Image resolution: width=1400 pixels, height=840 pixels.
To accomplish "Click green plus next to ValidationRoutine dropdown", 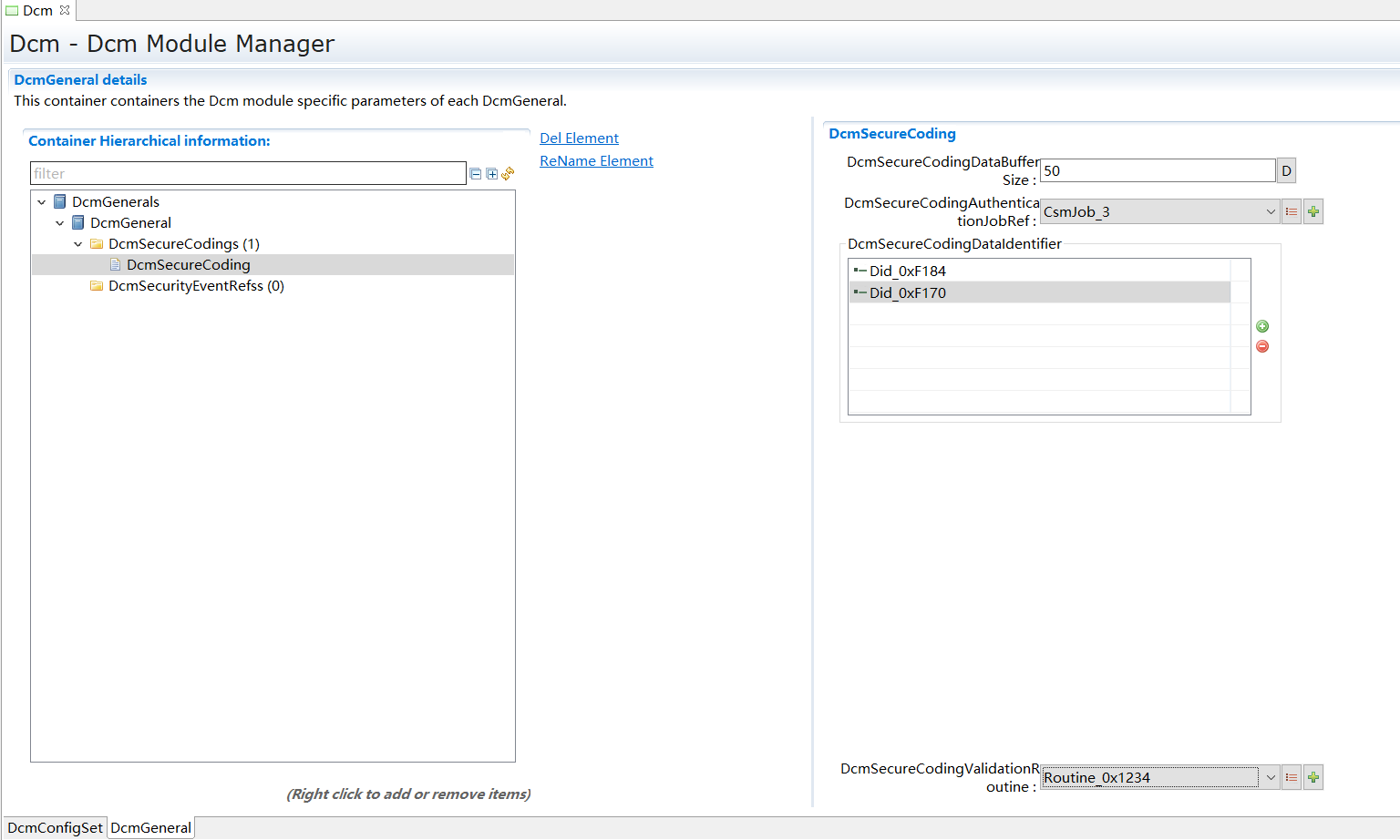I will (x=1313, y=778).
